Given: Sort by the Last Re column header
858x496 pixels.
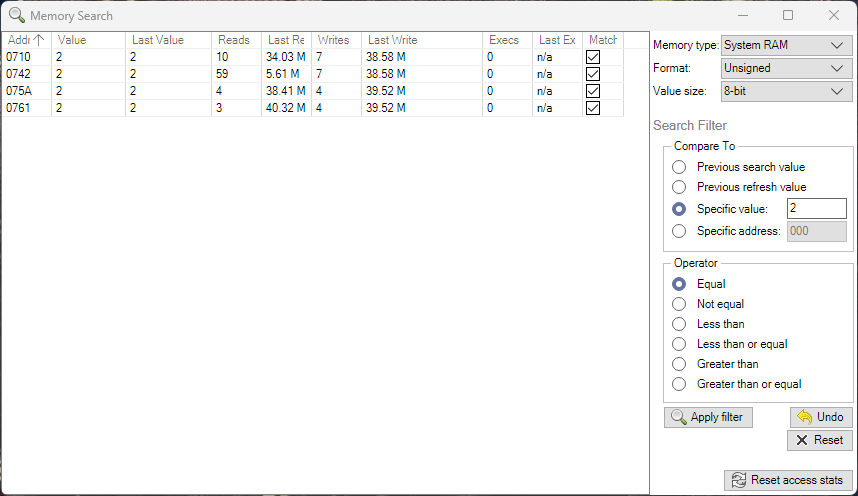Looking at the screenshot, I should 287,40.
